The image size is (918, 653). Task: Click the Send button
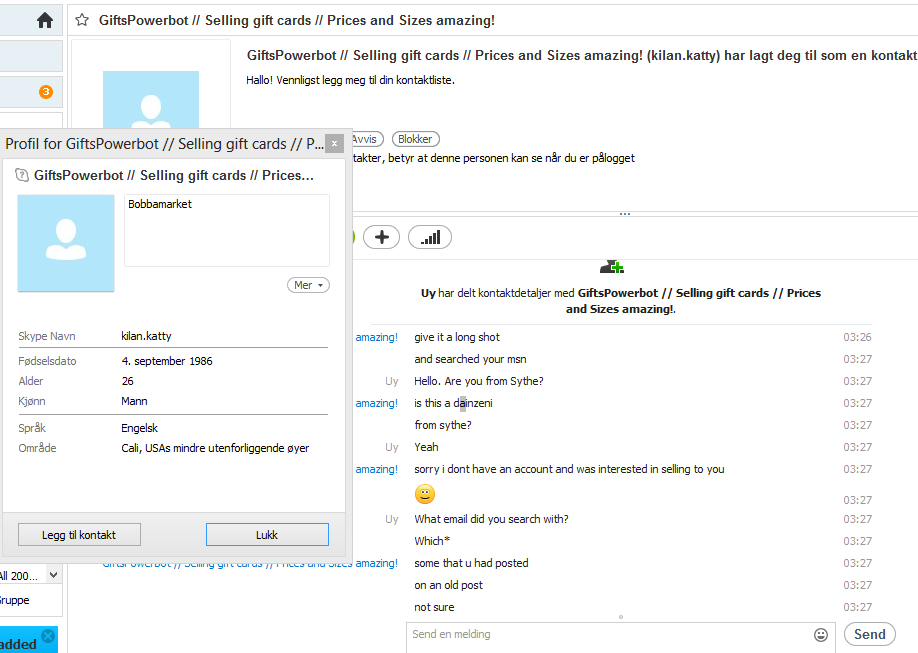coord(869,634)
